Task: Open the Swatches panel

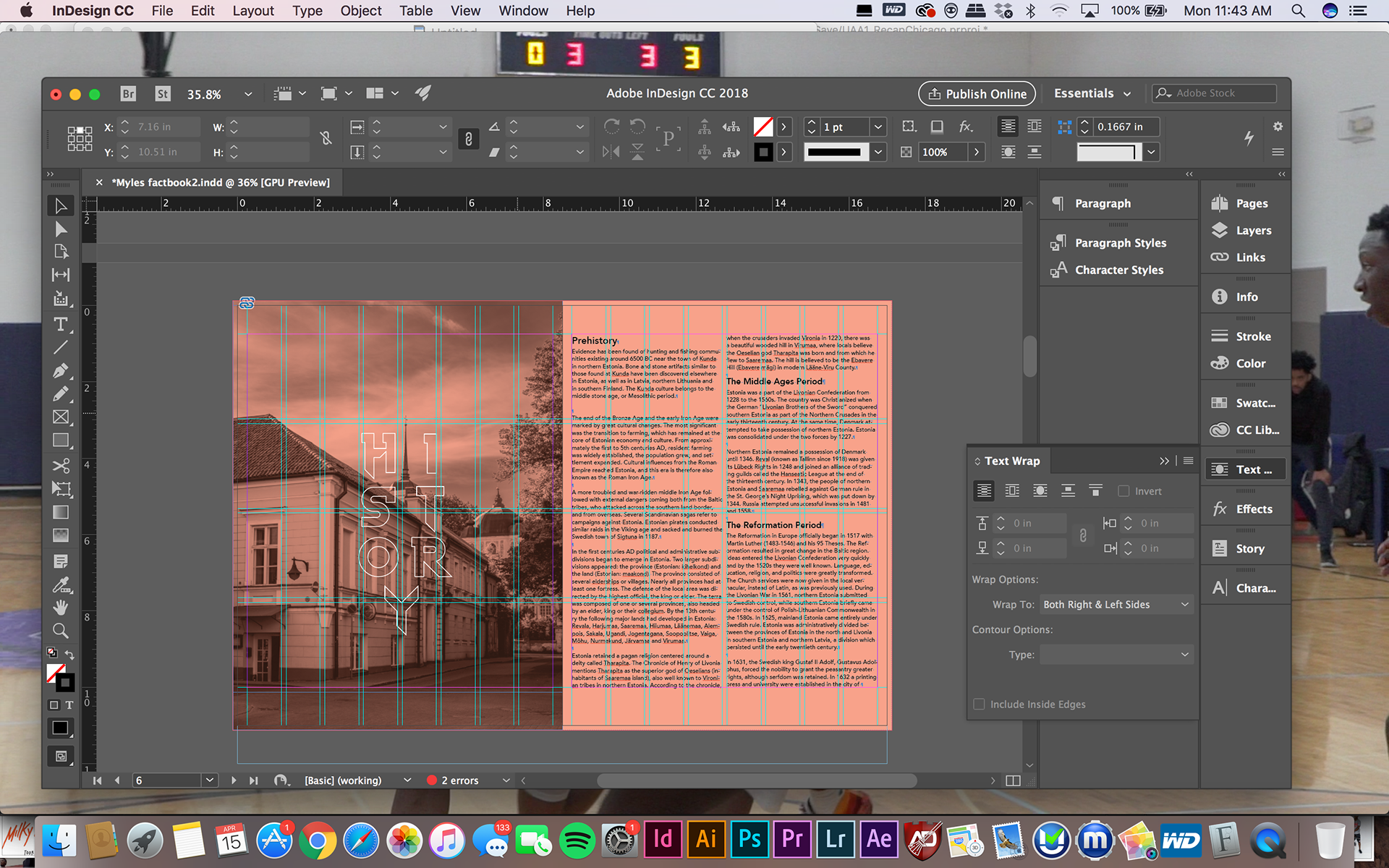Action: (x=1244, y=403)
